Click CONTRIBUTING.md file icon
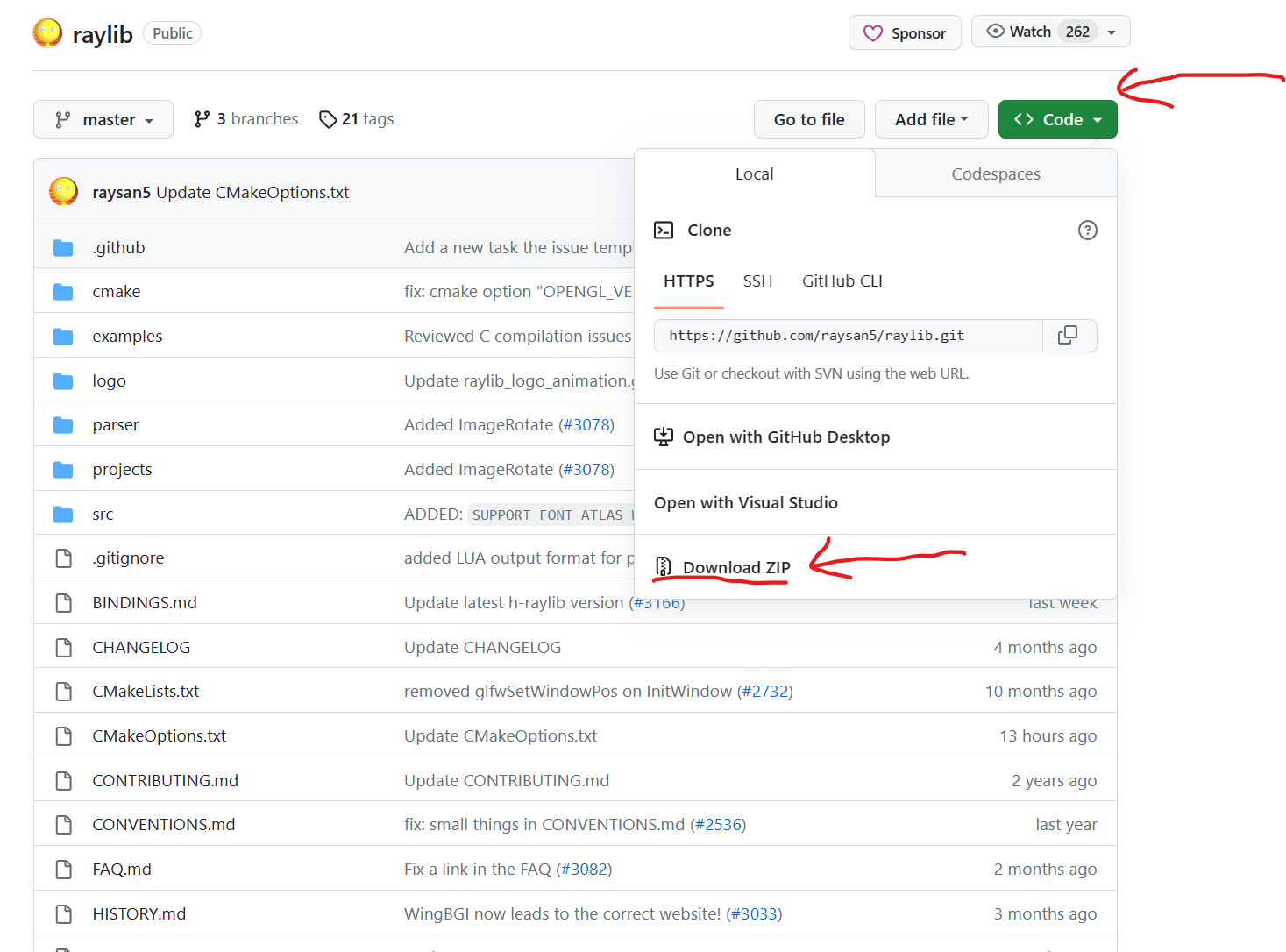1286x952 pixels. tap(63, 780)
